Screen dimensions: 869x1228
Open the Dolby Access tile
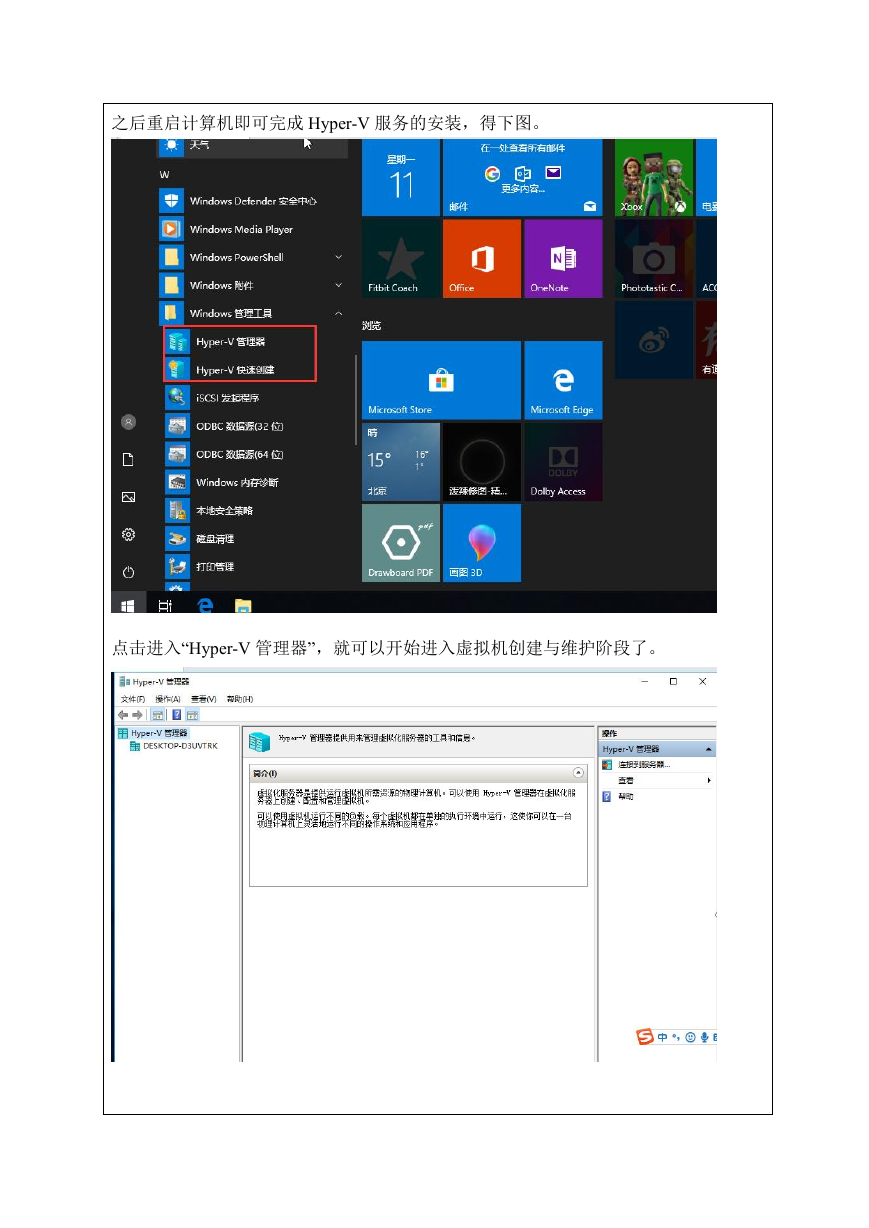click(x=563, y=461)
